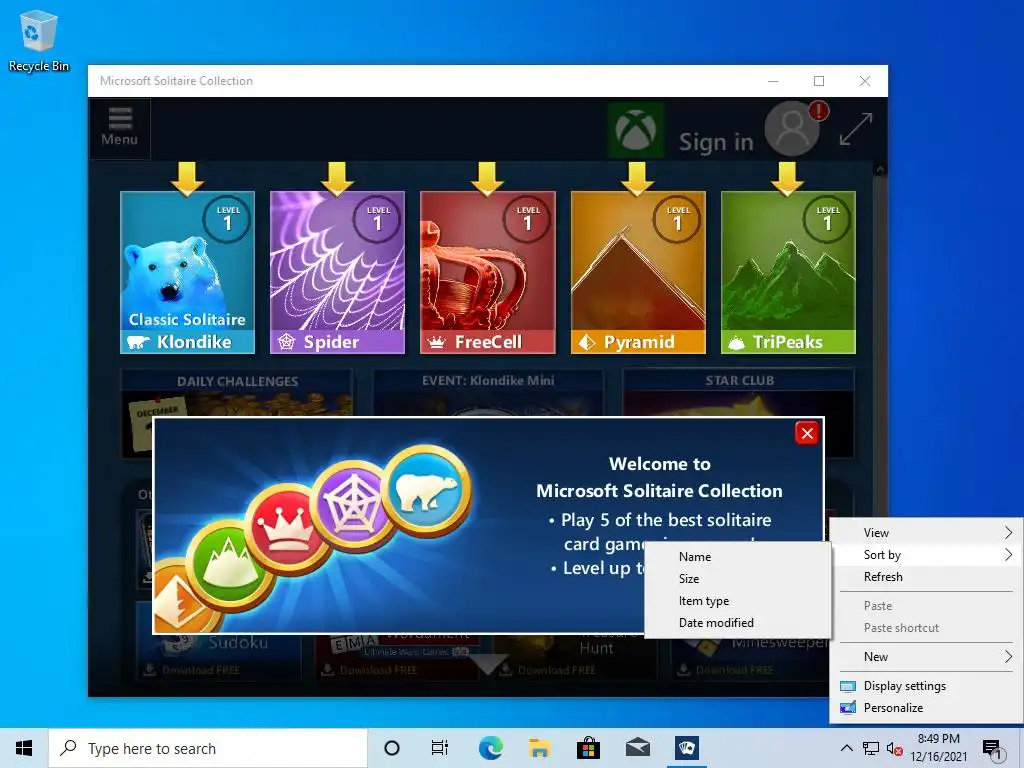Click the Solitaire Collection taskbar icon
This screenshot has height=768, width=1024.
point(687,748)
